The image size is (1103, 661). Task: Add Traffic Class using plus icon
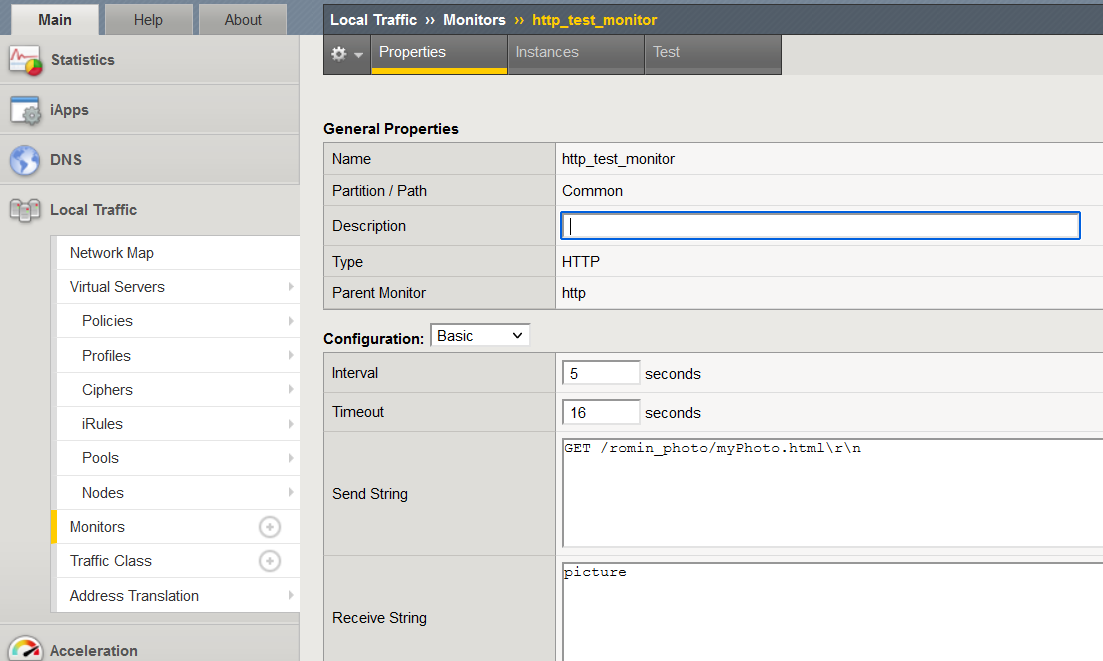[x=270, y=561]
